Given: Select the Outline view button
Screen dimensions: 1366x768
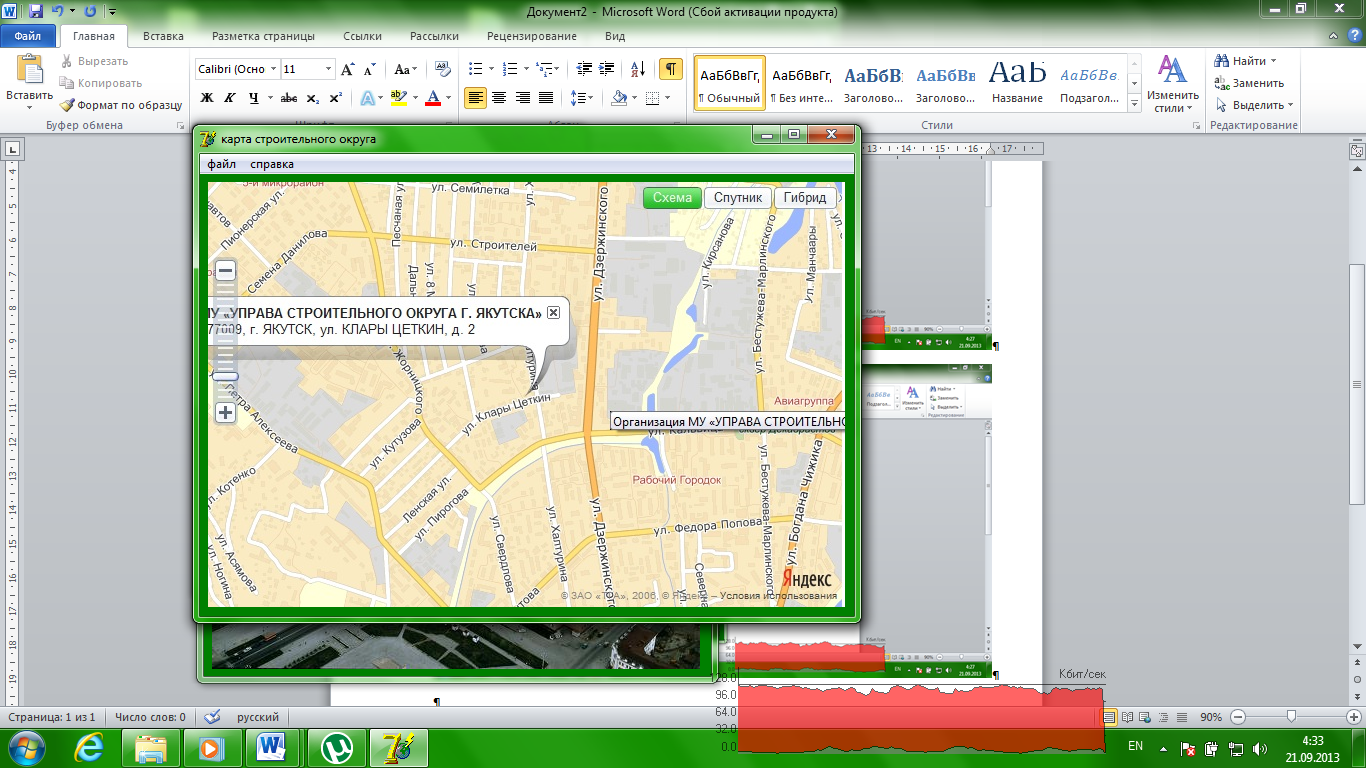Looking at the screenshot, I should click(1164, 717).
